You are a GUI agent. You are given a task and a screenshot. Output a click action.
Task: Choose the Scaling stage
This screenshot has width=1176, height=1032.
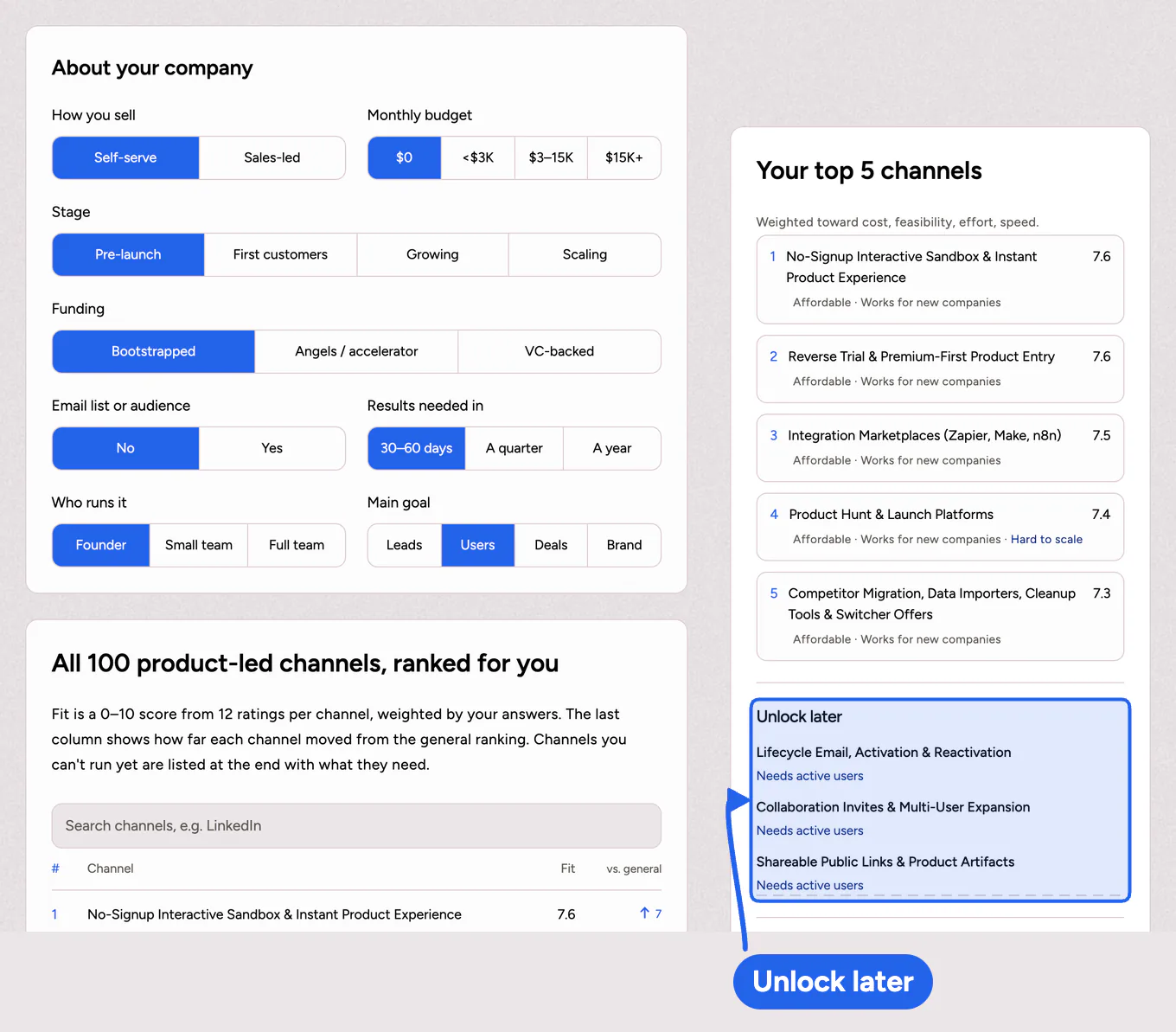tap(585, 254)
